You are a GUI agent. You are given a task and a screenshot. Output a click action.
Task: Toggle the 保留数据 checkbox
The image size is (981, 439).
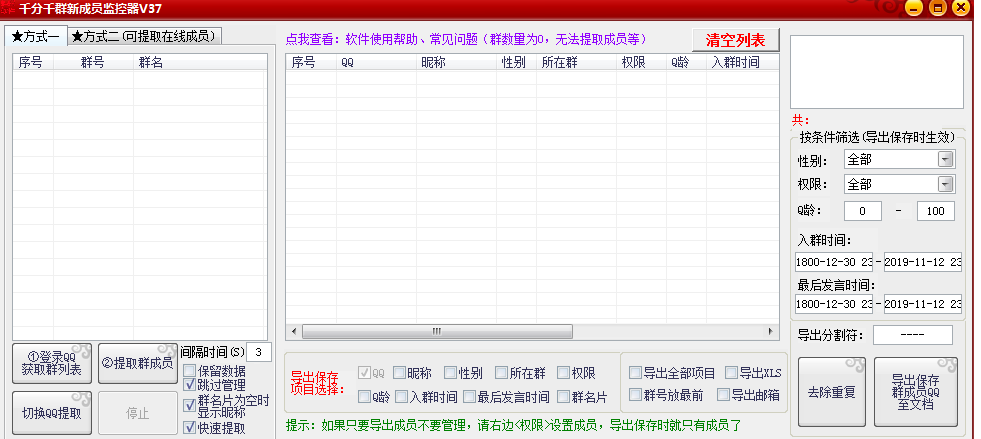click(189, 371)
